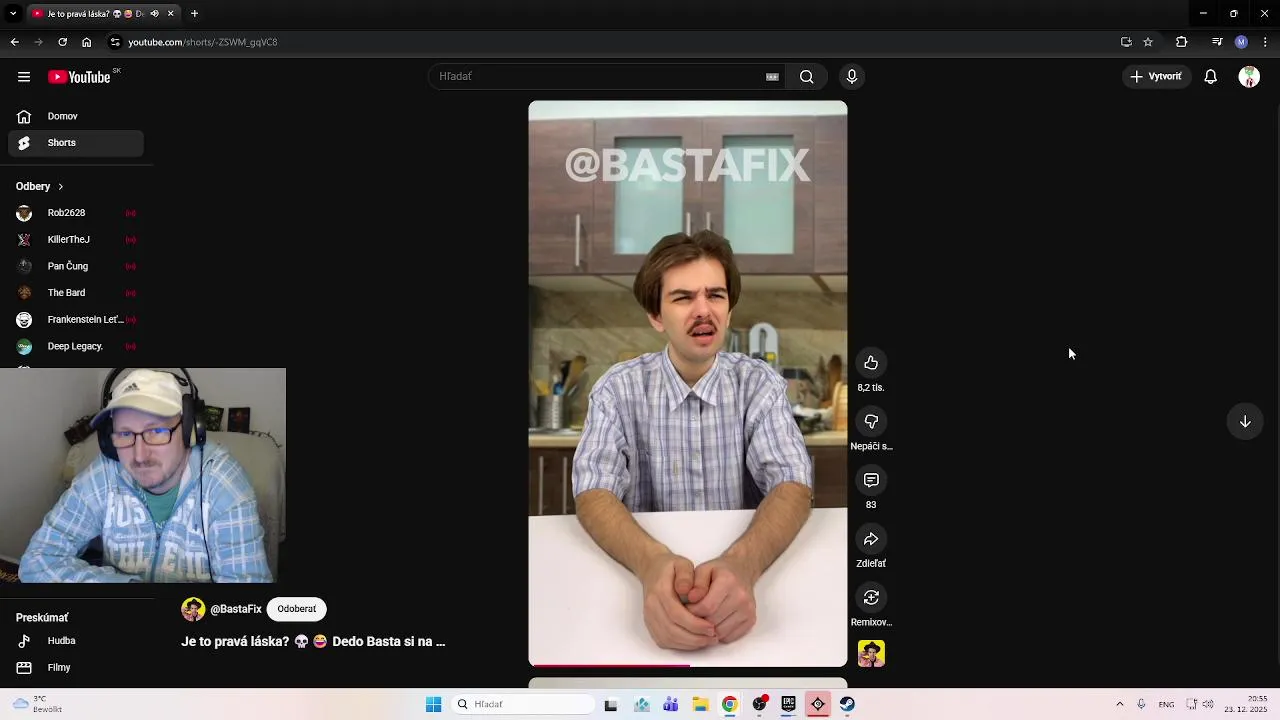Dislike the short with thumbs down

click(871, 422)
